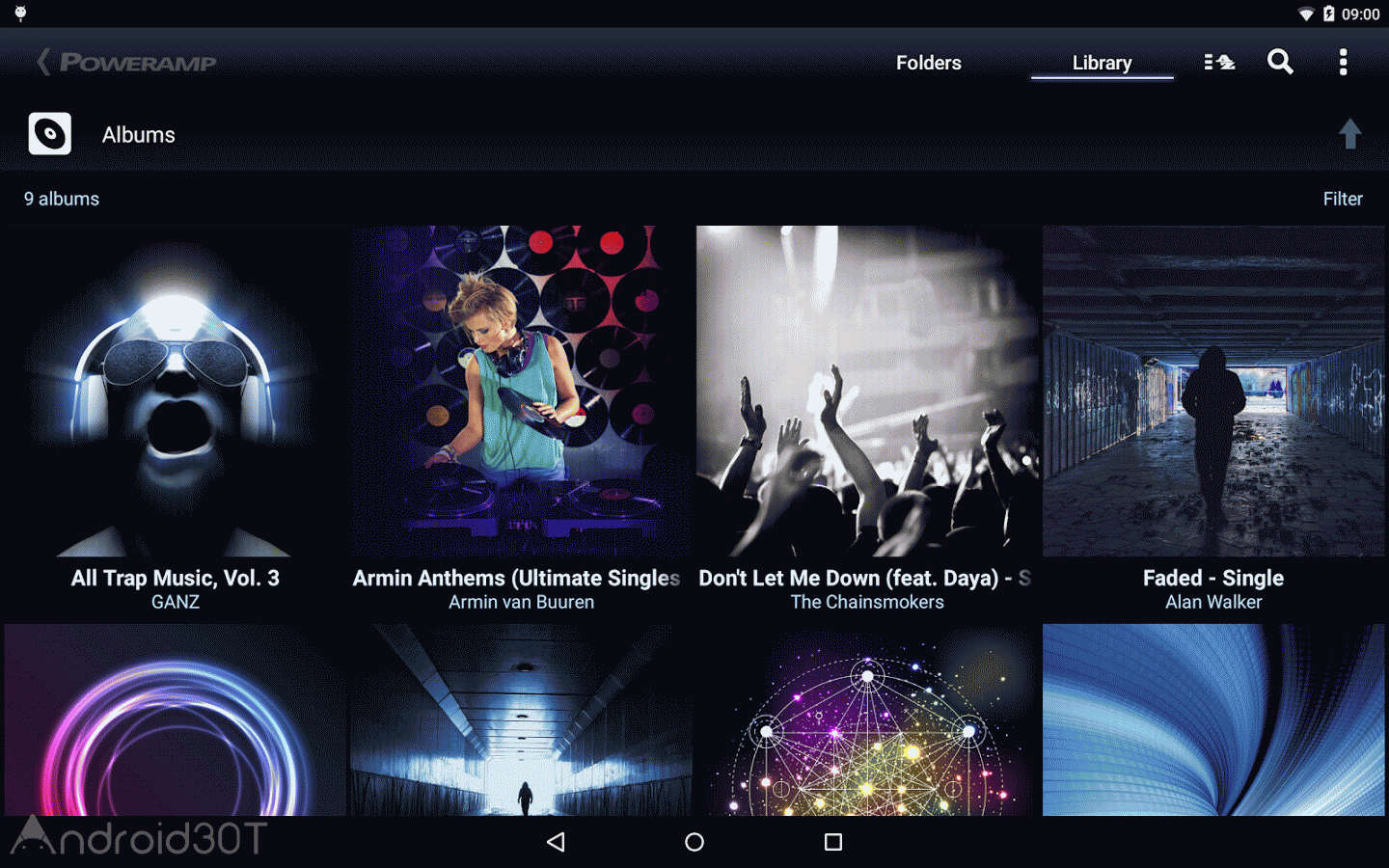Open the album with geometric constellation cover
This screenshot has height=868, width=1389.
pos(867,719)
